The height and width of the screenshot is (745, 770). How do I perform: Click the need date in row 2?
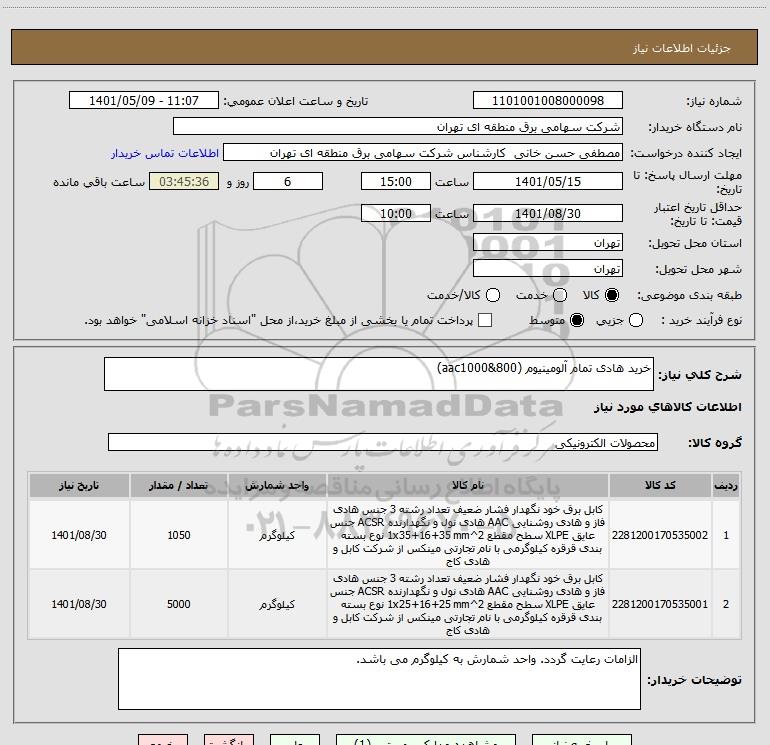coord(79,604)
